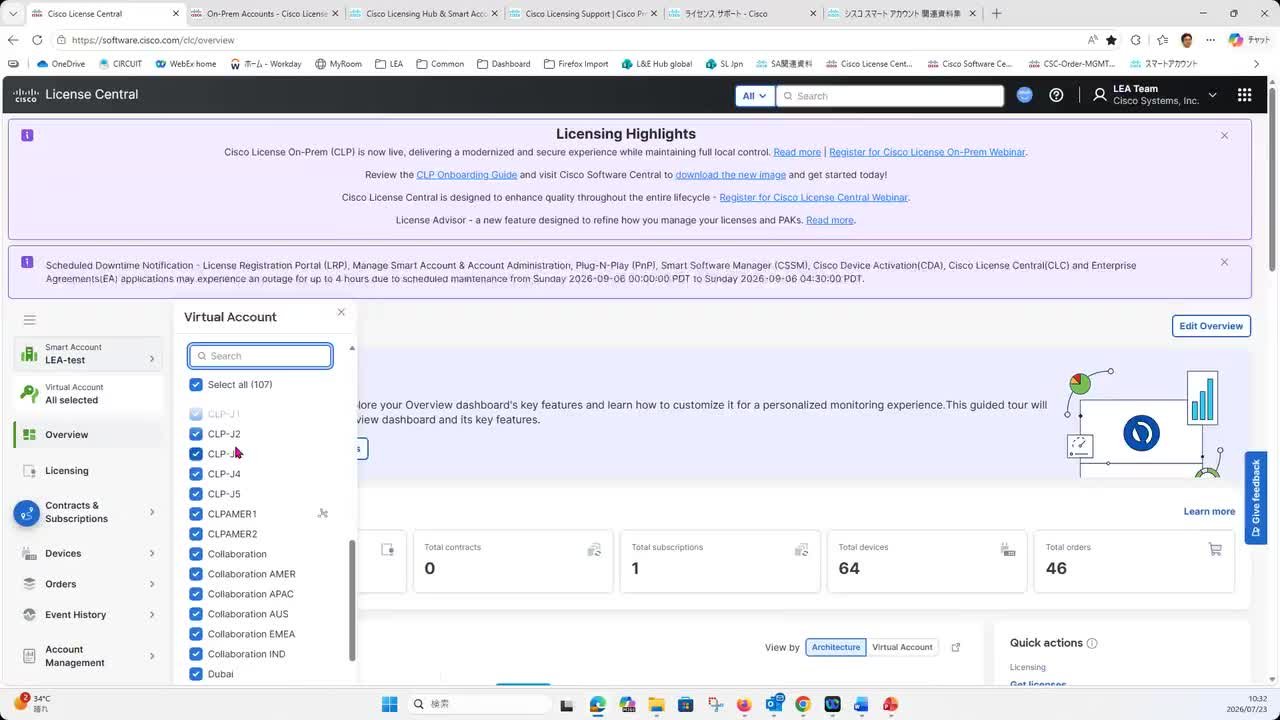Click the Quick actions info icon
The height and width of the screenshot is (720, 1280).
[1092, 643]
